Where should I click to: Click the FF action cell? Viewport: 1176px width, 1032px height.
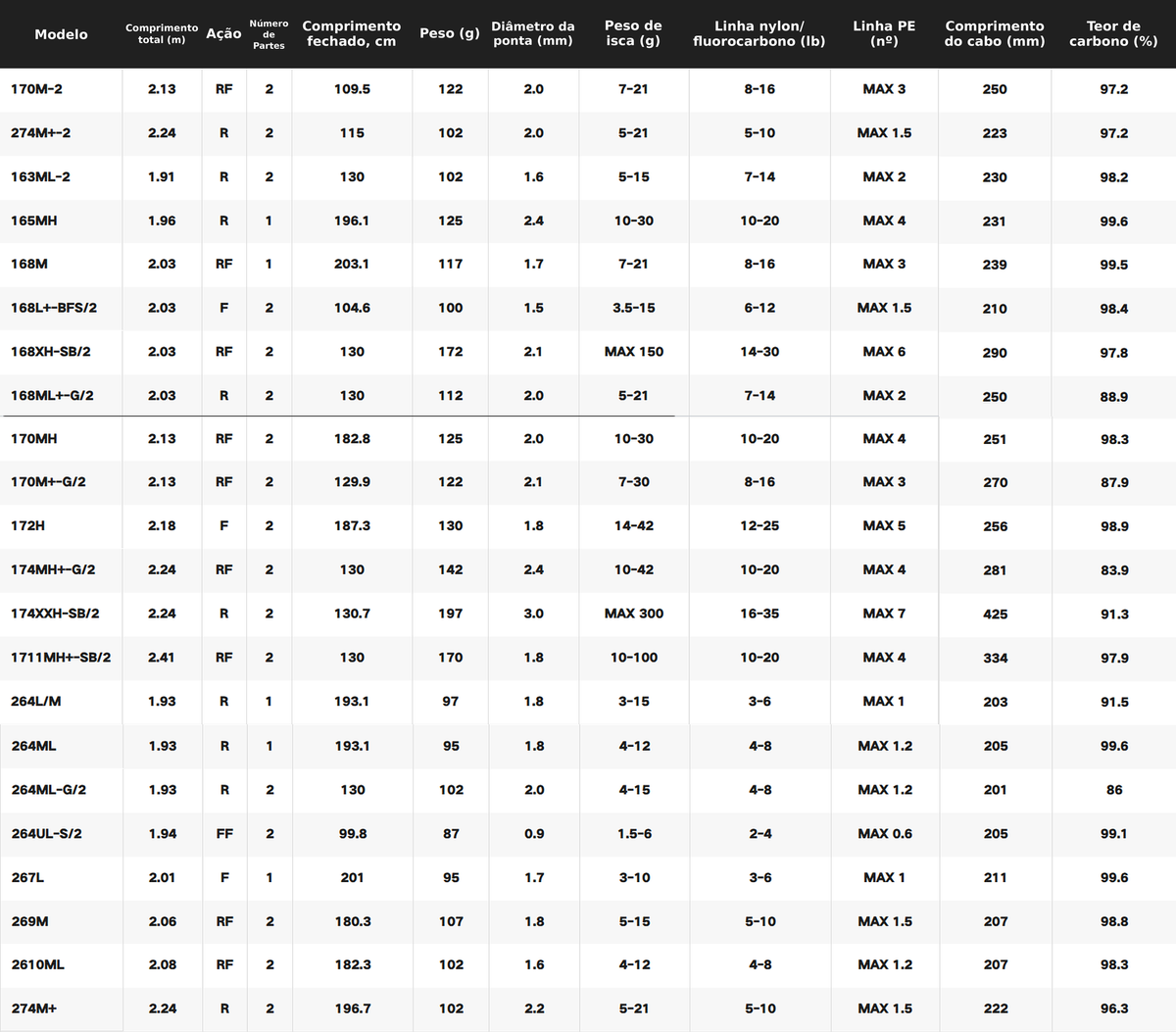tap(224, 834)
